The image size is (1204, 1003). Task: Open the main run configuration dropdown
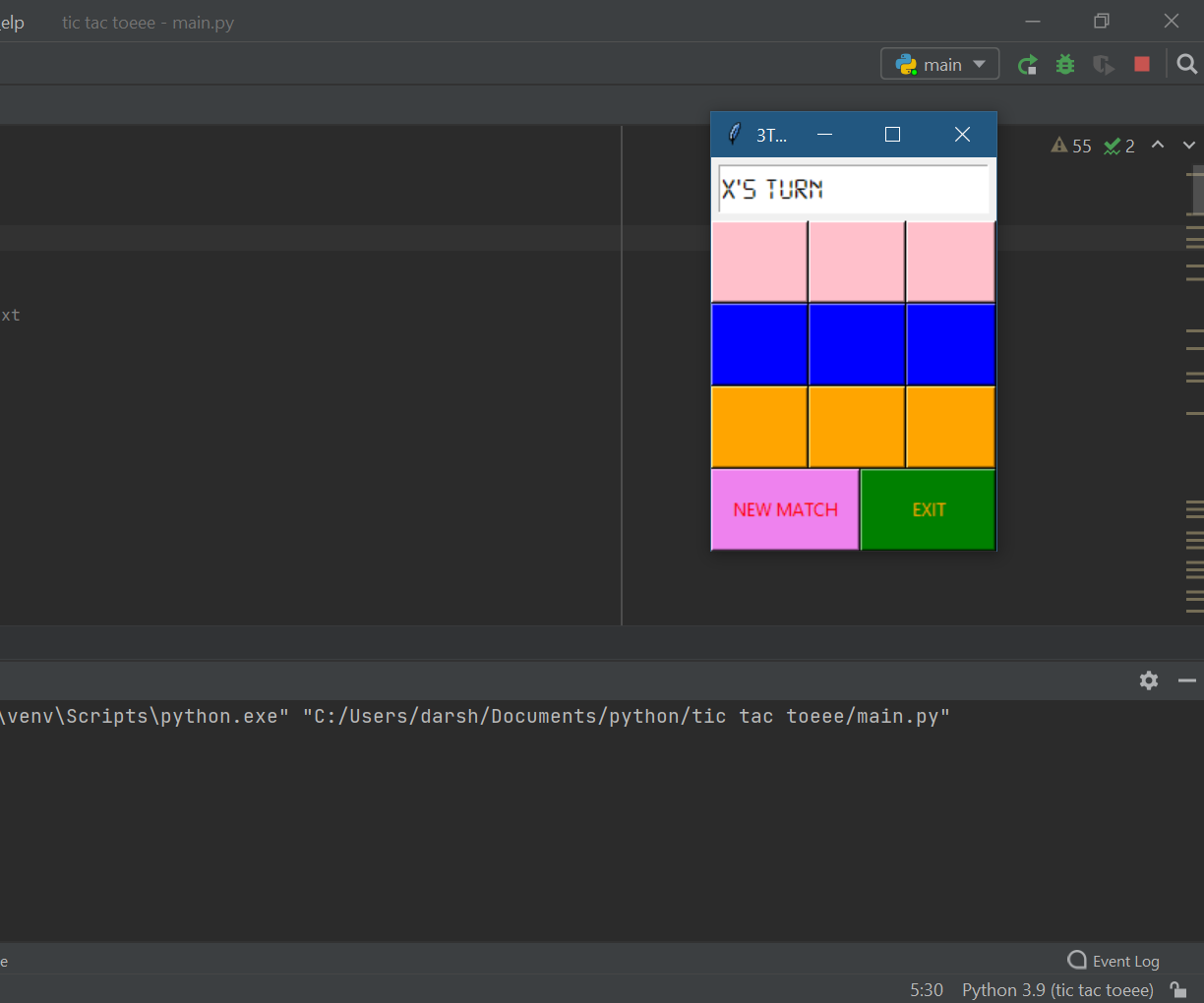(939, 63)
